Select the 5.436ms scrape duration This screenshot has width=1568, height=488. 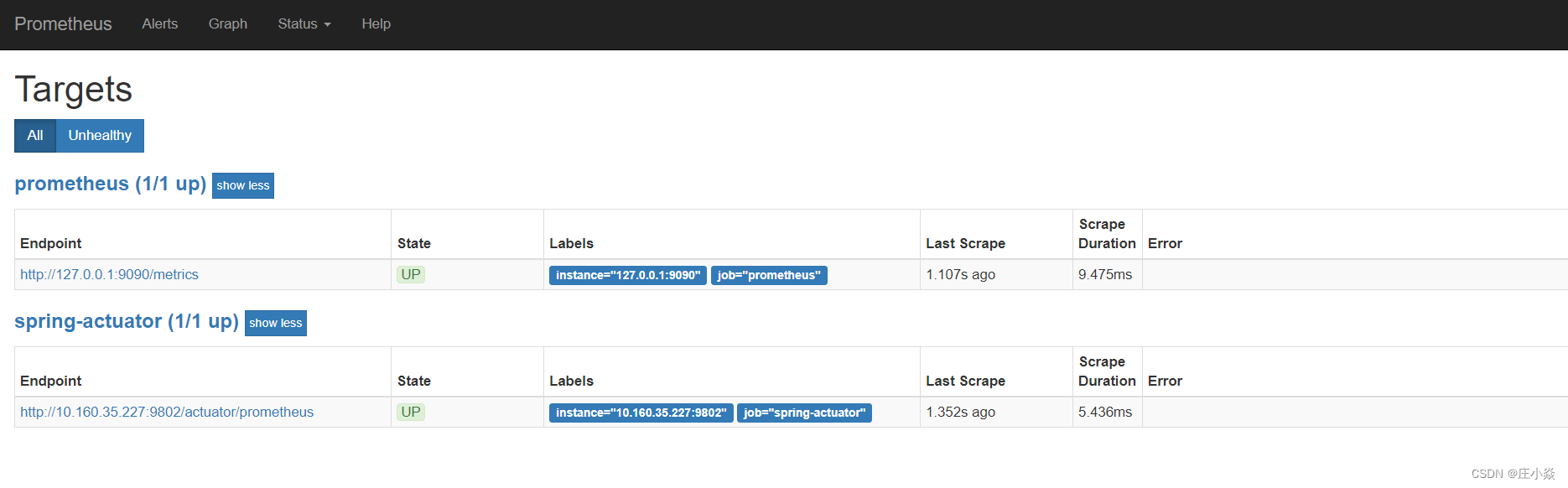pos(1105,412)
